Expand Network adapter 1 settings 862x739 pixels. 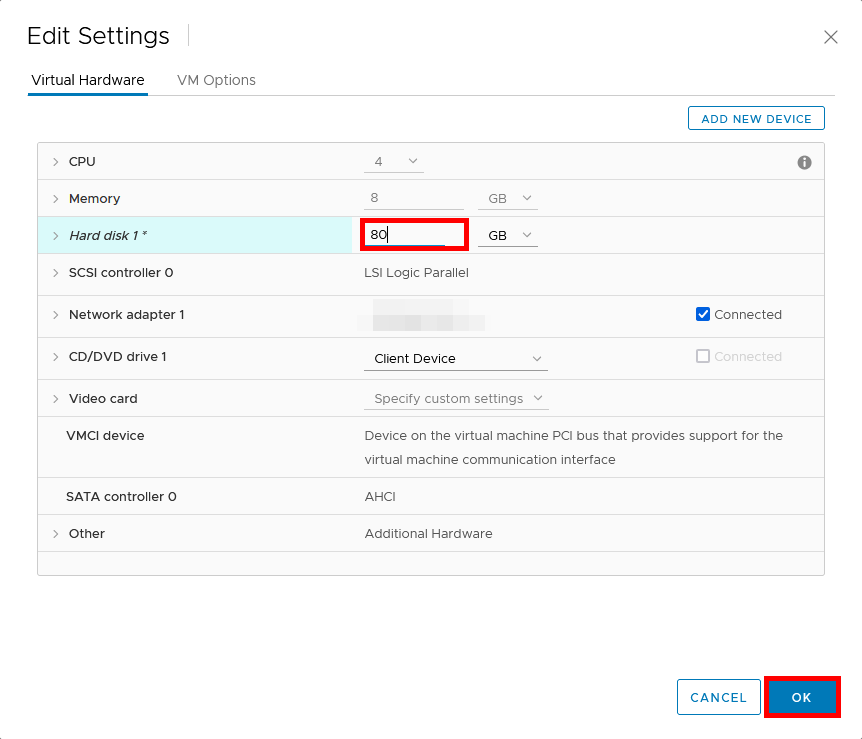(x=56, y=314)
